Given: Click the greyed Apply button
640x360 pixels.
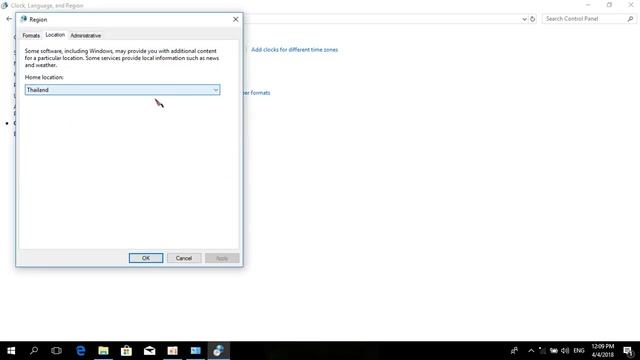Looking at the screenshot, I should tap(222, 258).
